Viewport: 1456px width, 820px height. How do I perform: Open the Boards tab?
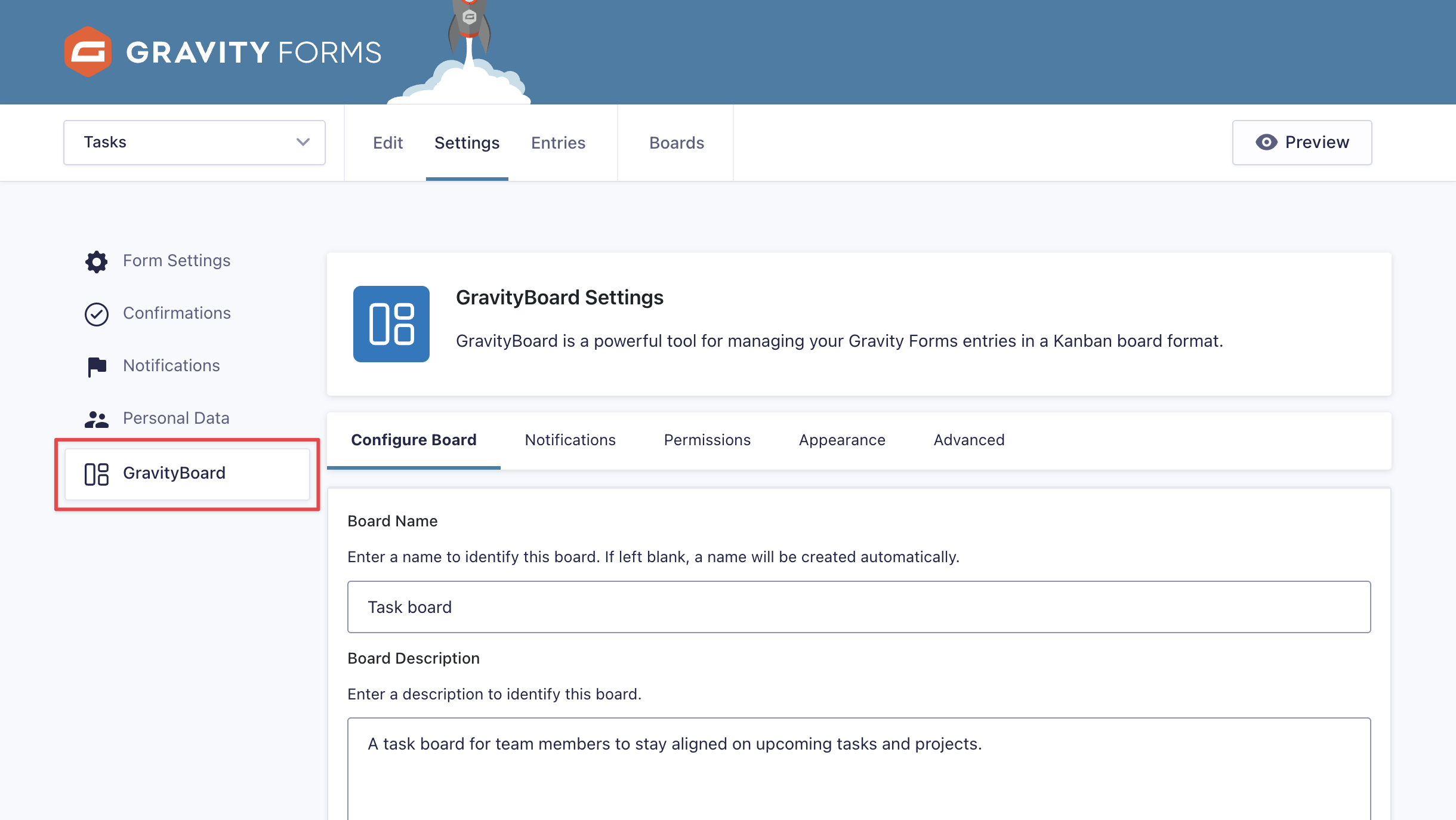tap(677, 143)
